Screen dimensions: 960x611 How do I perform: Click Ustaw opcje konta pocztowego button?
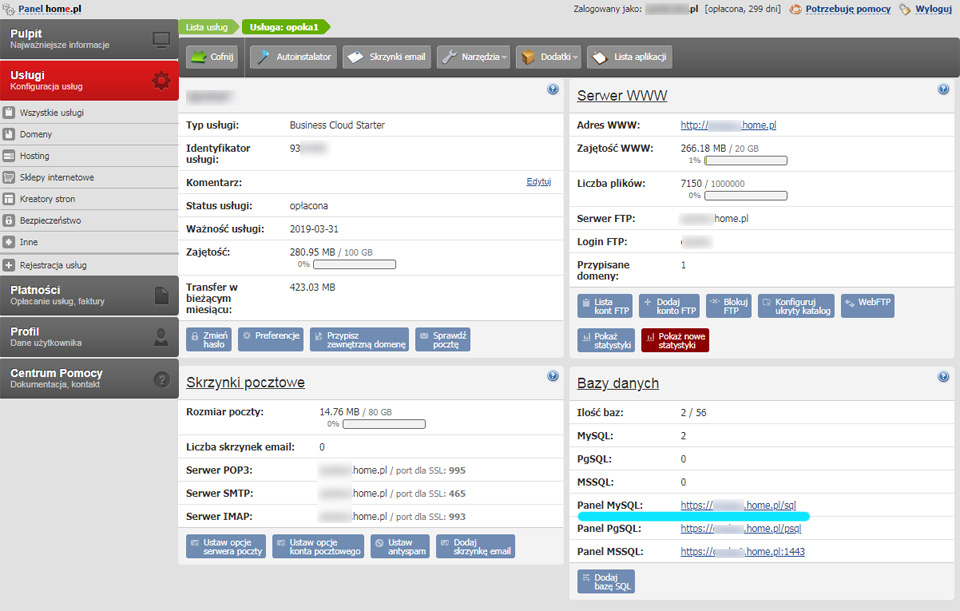tap(318, 547)
